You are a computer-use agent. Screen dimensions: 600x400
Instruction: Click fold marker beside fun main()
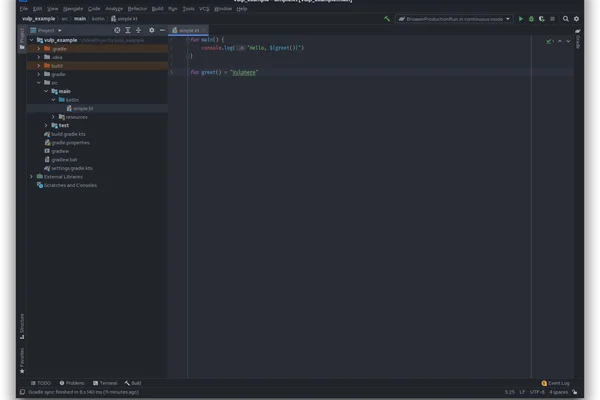188,39
